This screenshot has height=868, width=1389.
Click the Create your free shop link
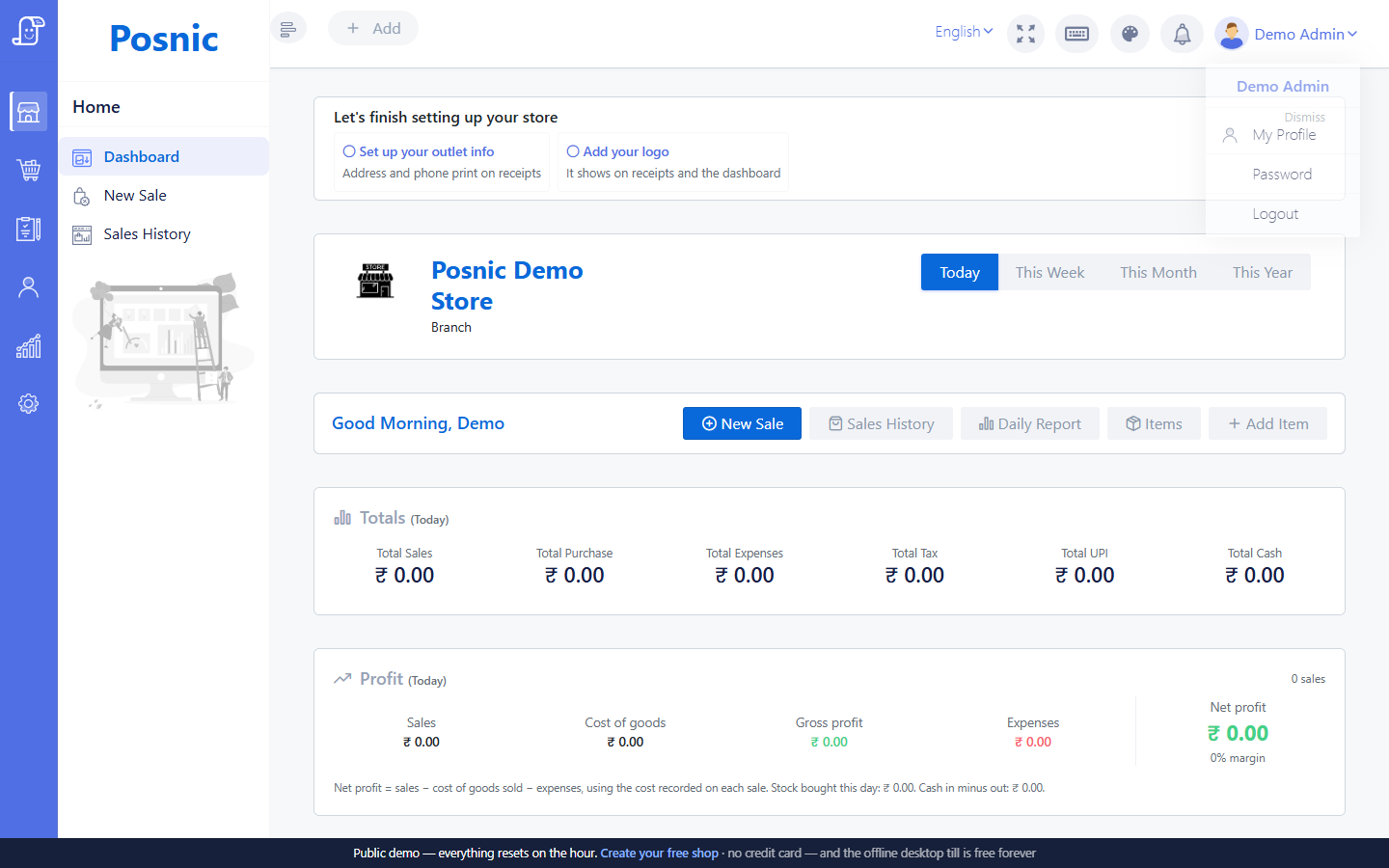pos(659,853)
